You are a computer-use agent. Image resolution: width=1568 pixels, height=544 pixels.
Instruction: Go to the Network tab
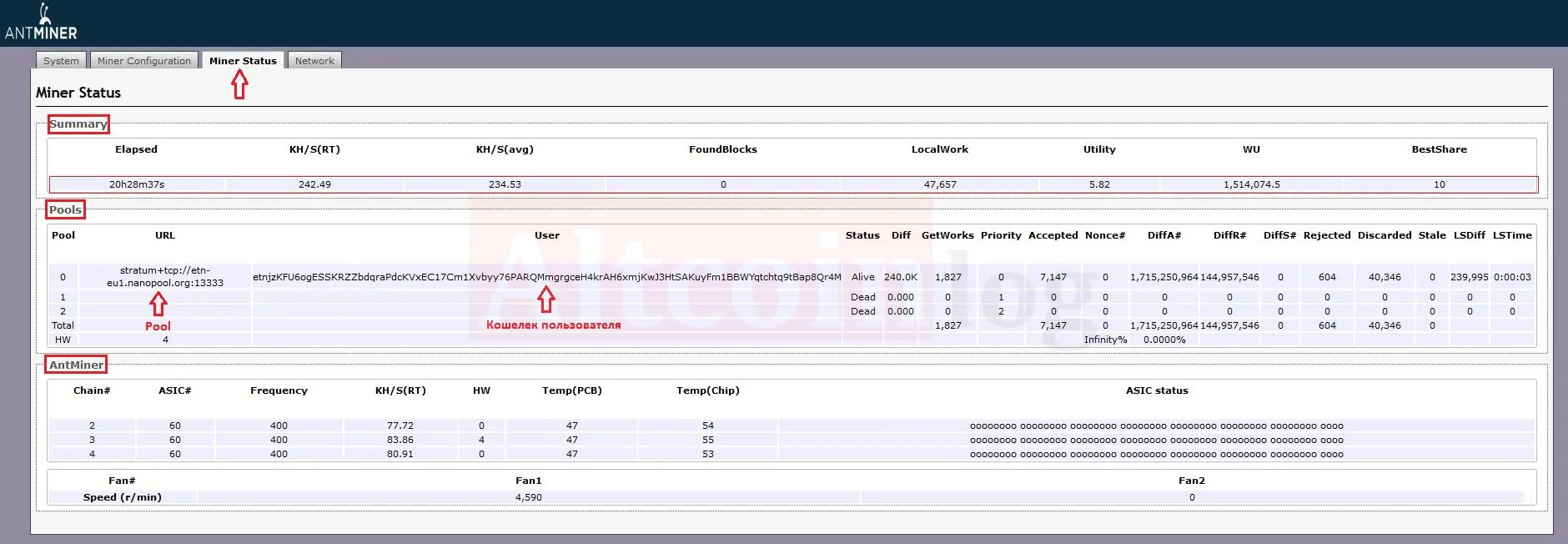pyautogui.click(x=314, y=60)
